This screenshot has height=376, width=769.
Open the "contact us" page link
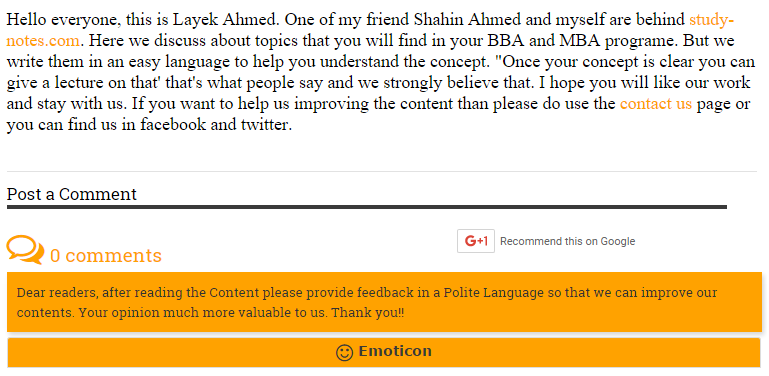pyautogui.click(x=656, y=104)
